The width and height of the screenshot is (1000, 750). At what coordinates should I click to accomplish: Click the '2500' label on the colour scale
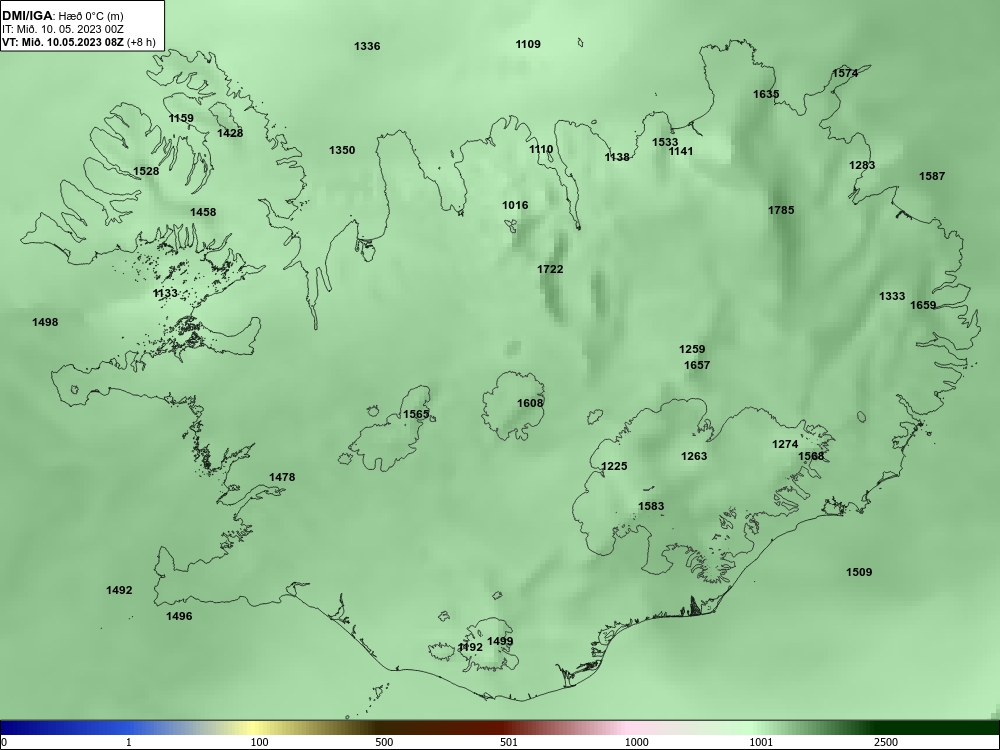(x=886, y=742)
